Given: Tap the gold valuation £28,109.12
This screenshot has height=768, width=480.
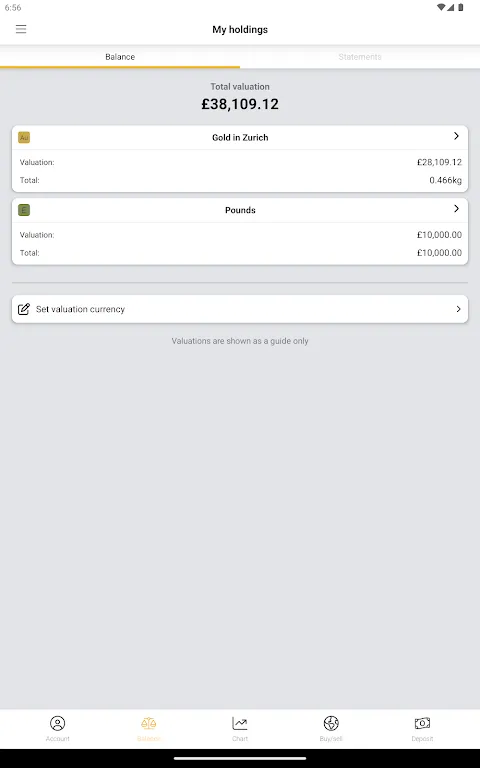Looking at the screenshot, I should click(x=439, y=162).
